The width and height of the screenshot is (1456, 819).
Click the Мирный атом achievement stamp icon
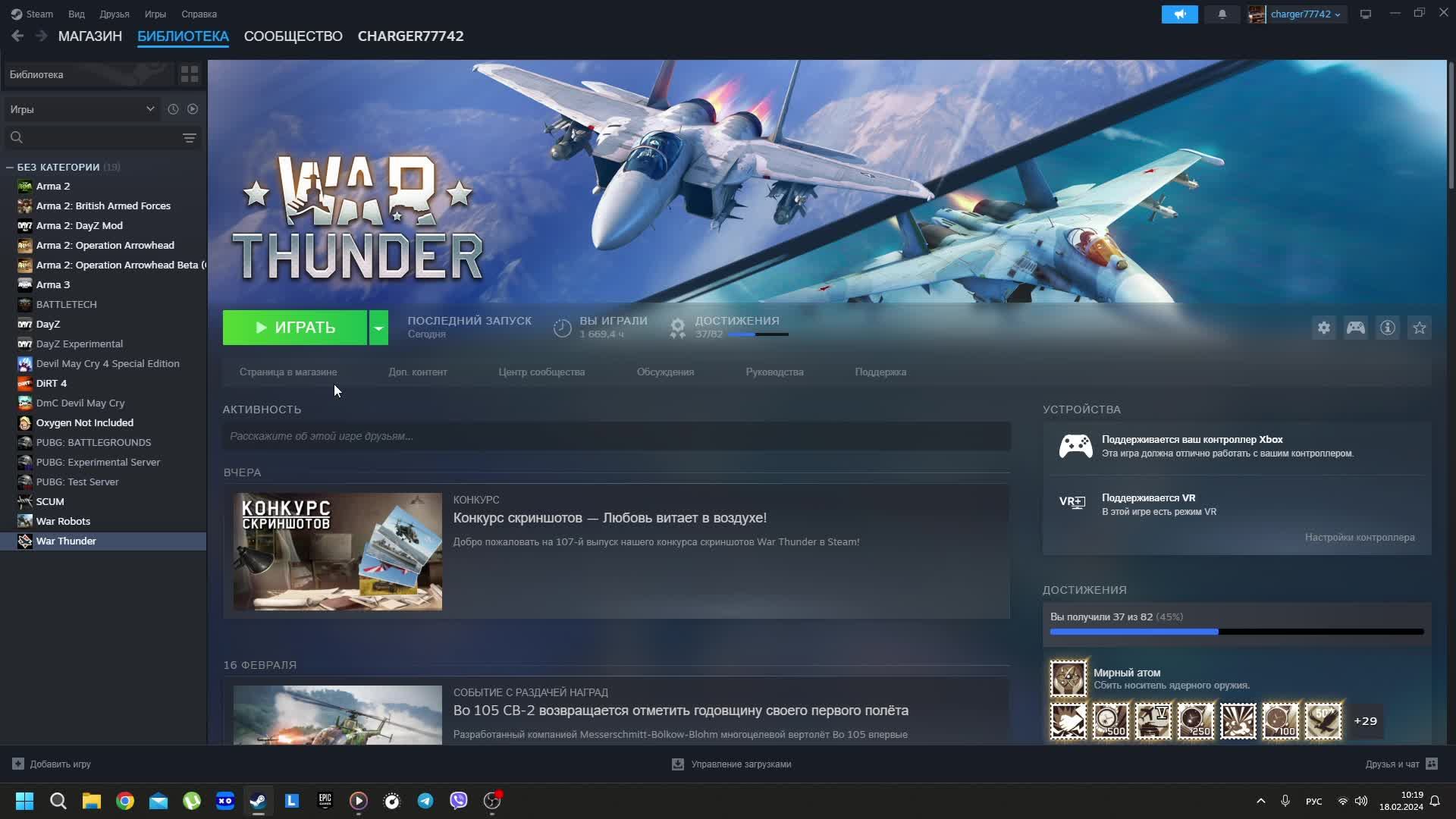(1067, 677)
